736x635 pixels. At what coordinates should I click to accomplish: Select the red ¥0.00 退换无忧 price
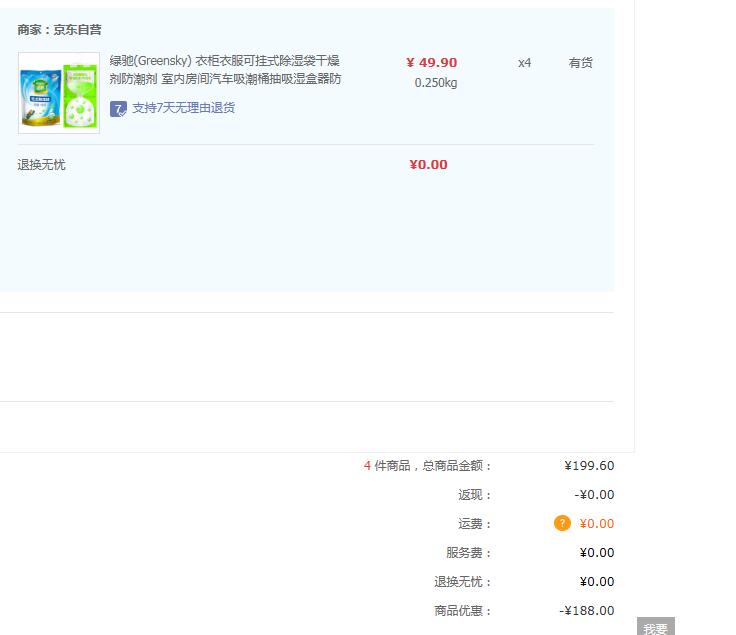(x=428, y=165)
